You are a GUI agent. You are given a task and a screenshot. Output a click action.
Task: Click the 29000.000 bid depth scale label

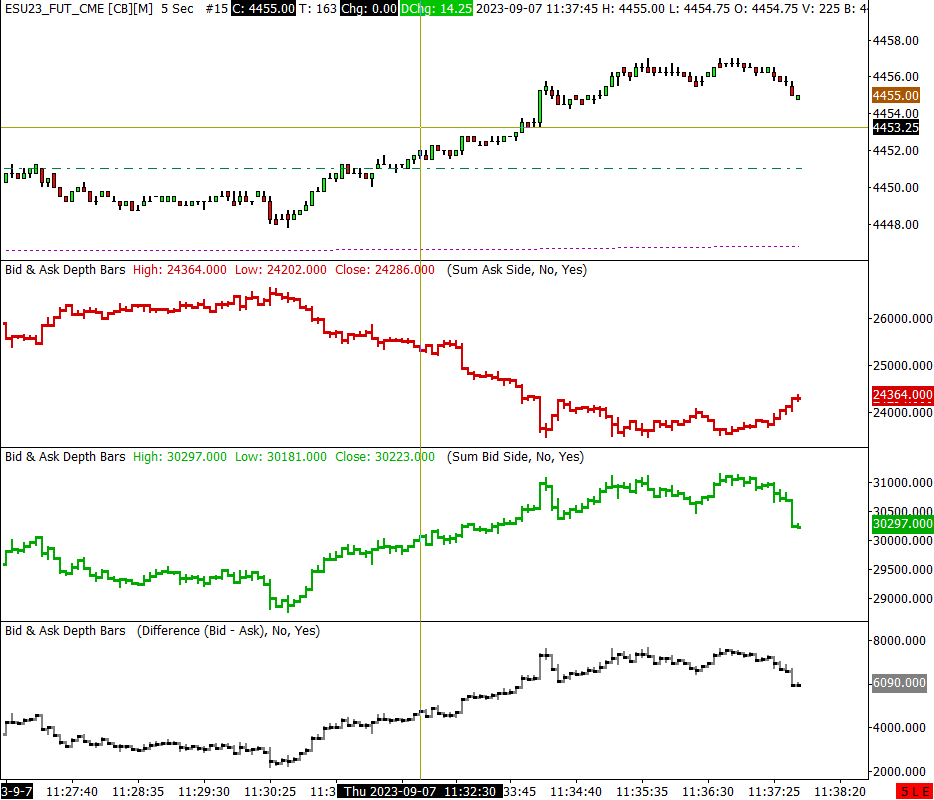(902, 599)
